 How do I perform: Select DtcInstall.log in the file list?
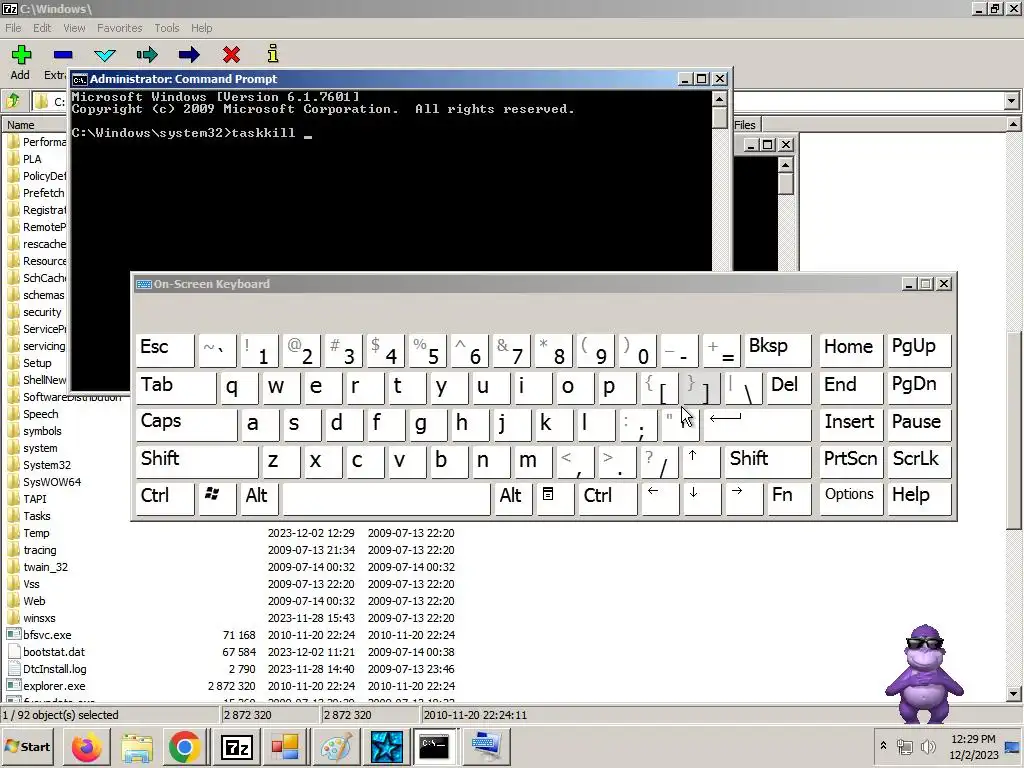click(x=54, y=669)
